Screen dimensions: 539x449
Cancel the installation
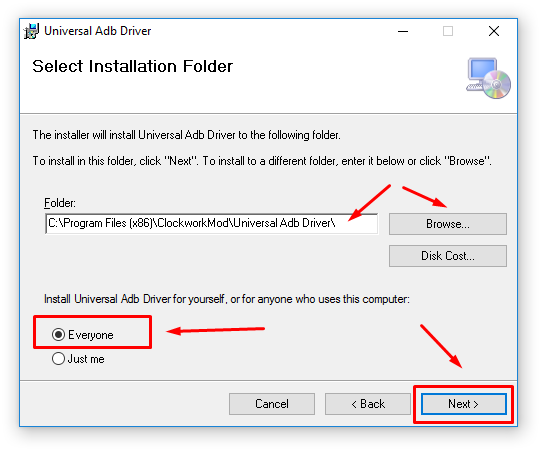click(272, 404)
